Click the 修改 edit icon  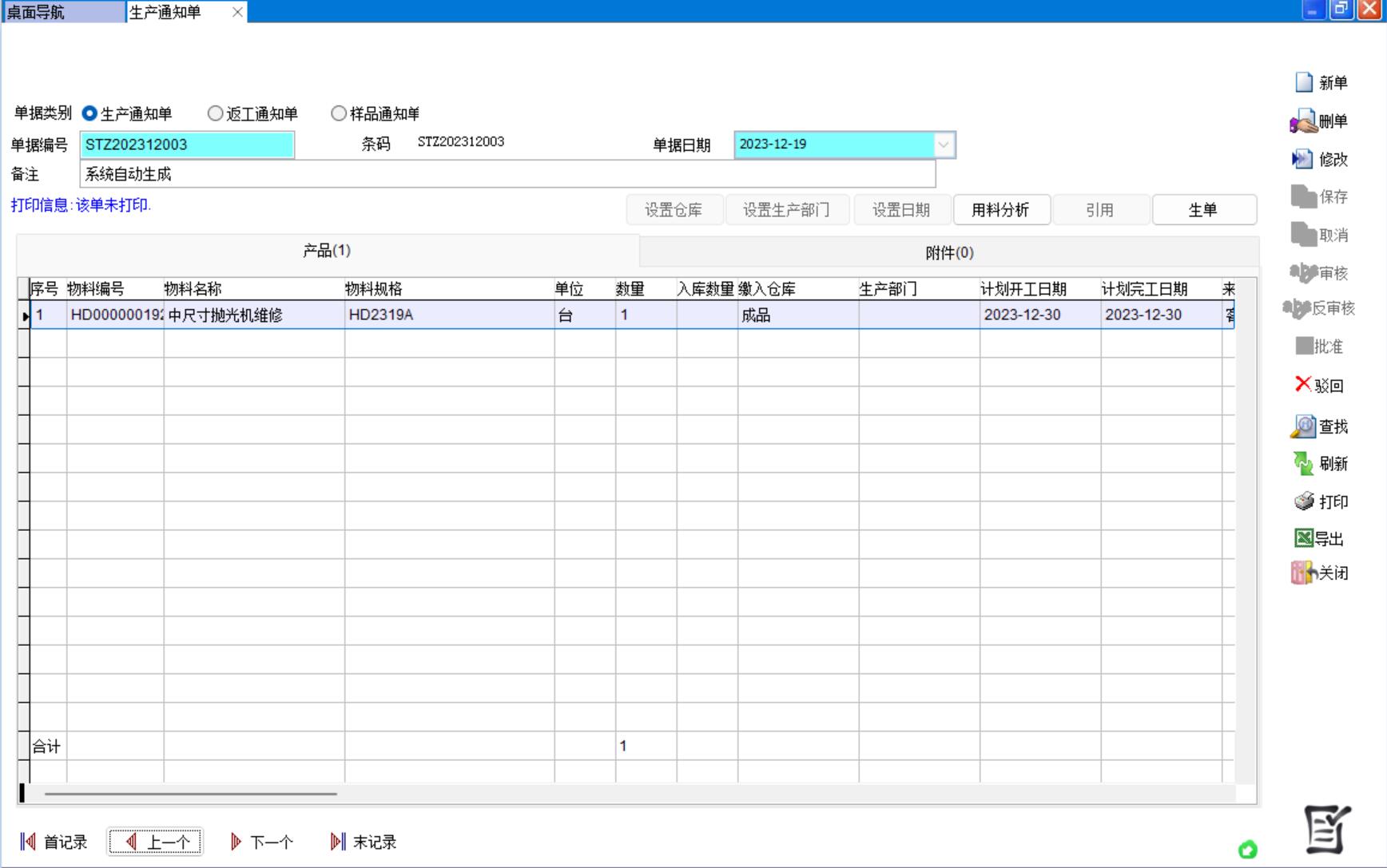click(x=1302, y=159)
